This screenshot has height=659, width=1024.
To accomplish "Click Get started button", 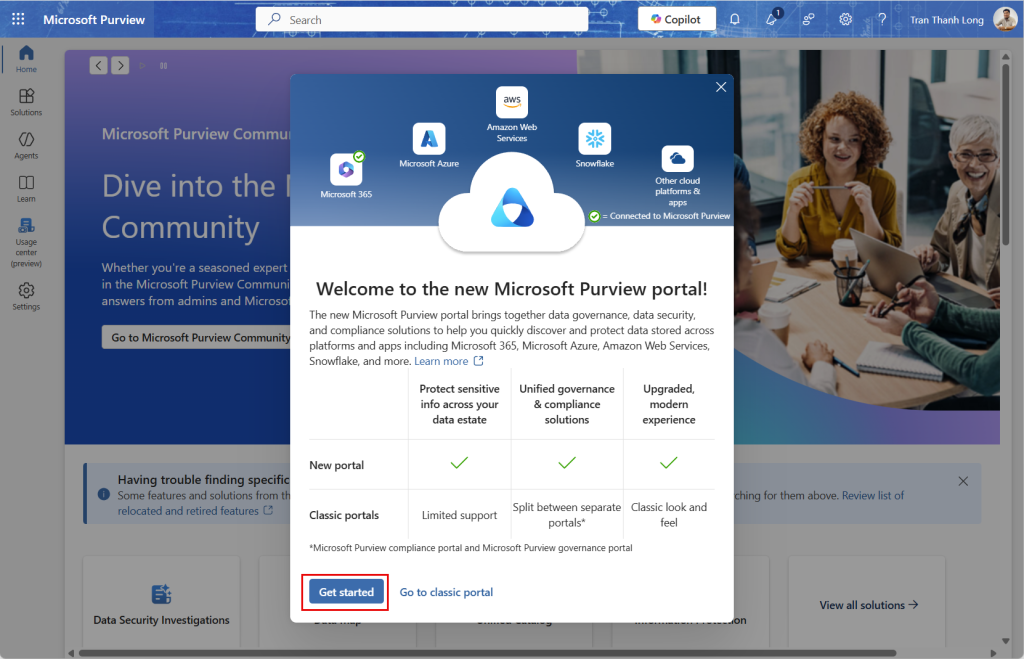I will point(346,592).
